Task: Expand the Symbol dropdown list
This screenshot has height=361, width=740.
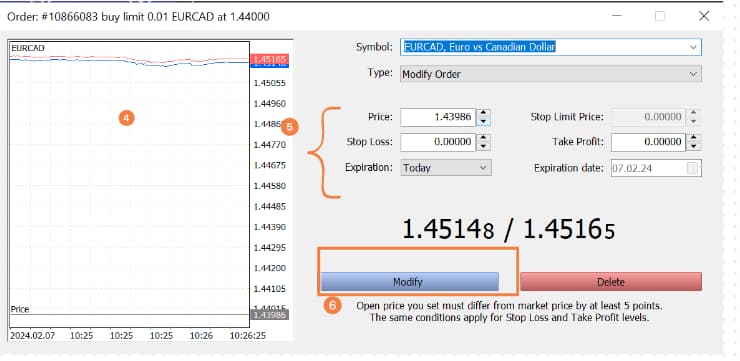Action: point(693,47)
